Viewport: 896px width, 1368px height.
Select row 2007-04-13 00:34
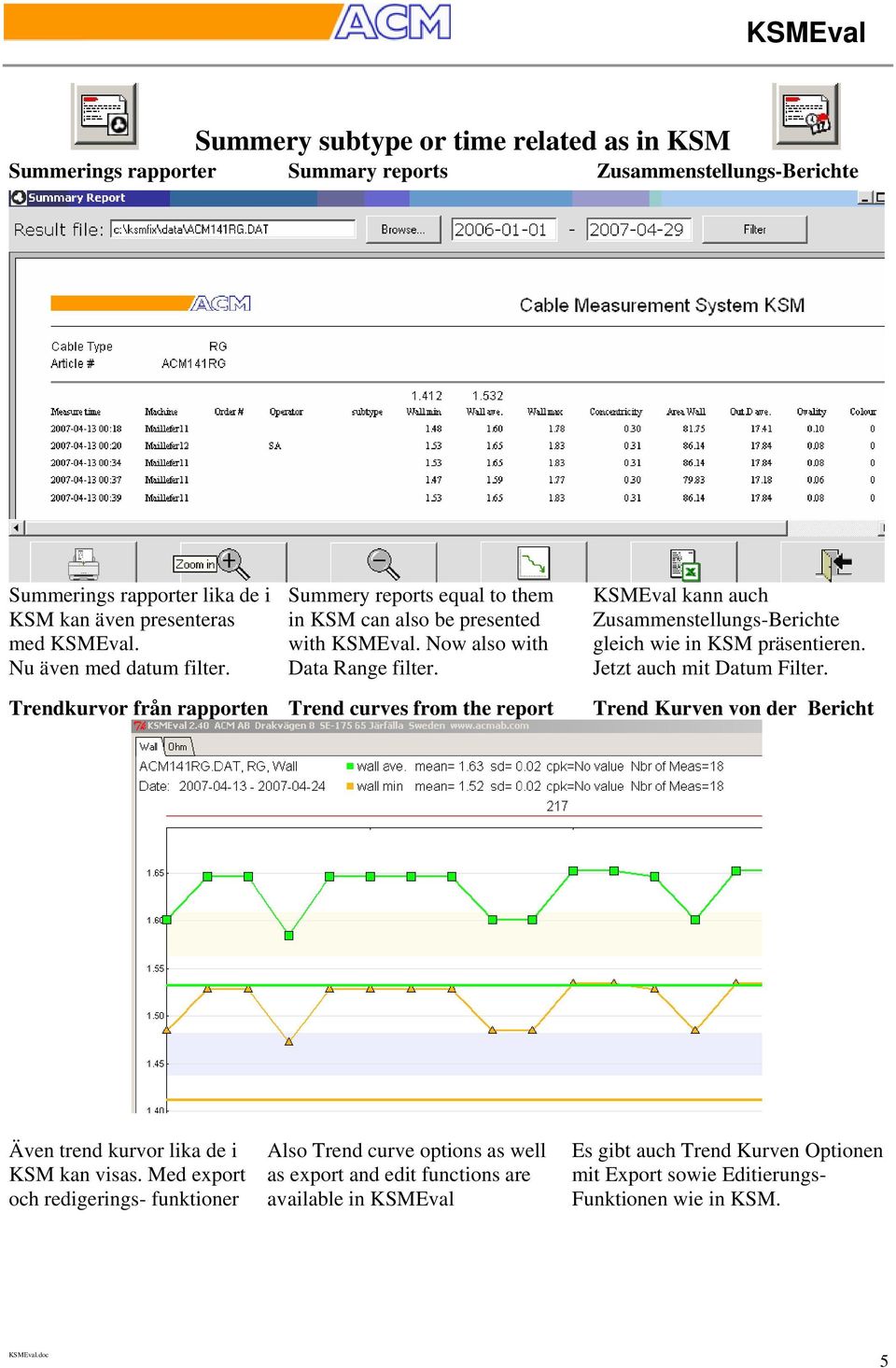click(463, 462)
